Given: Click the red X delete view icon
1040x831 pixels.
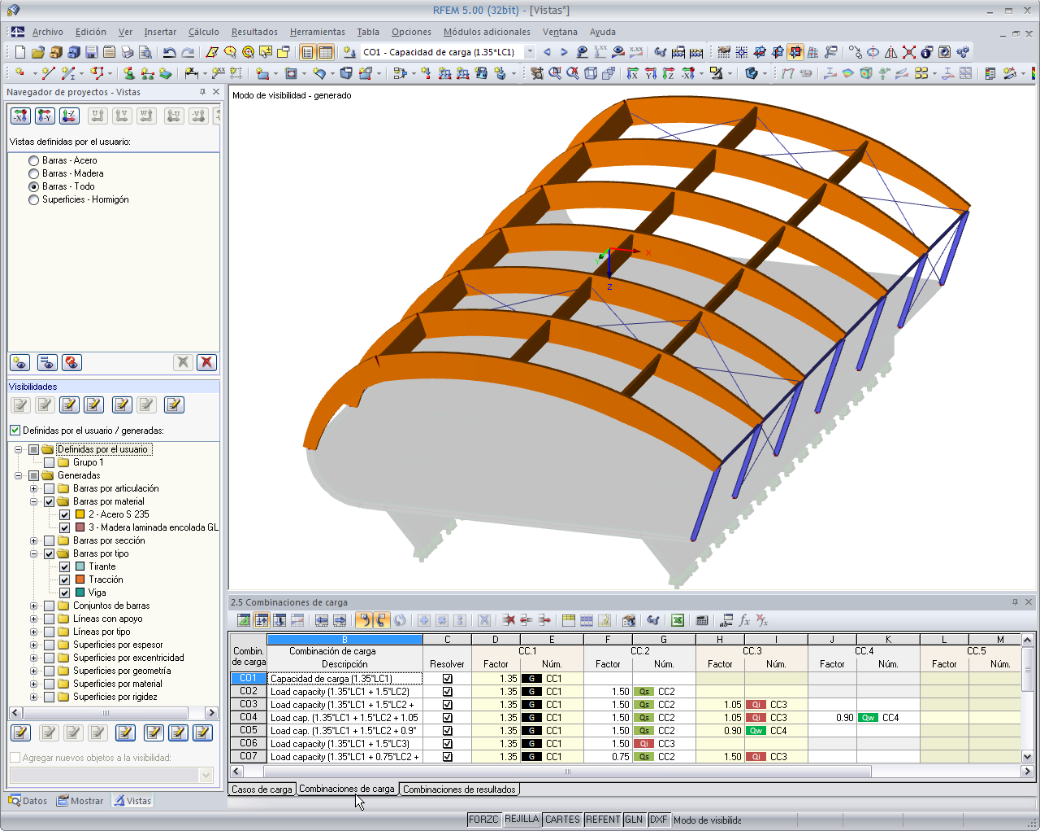Looking at the screenshot, I should tap(207, 362).
